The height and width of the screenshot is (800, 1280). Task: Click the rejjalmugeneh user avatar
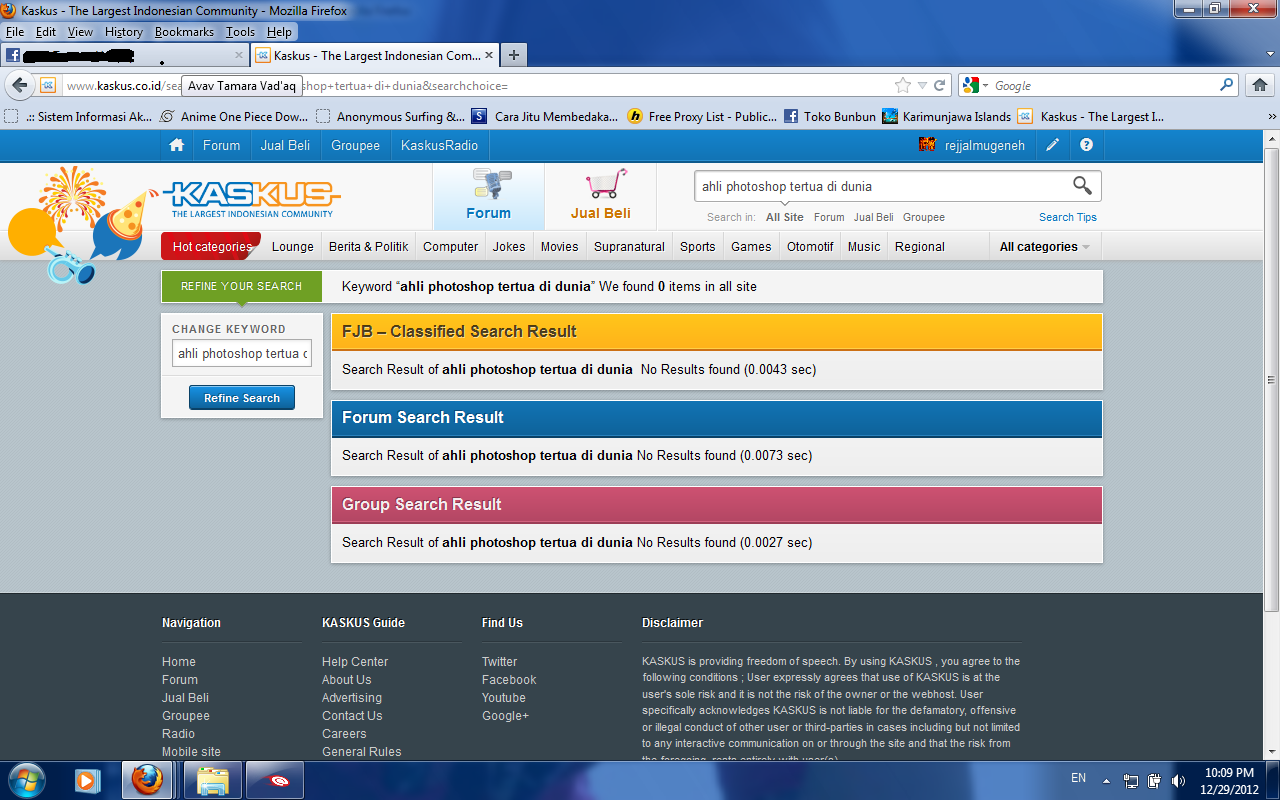927,145
